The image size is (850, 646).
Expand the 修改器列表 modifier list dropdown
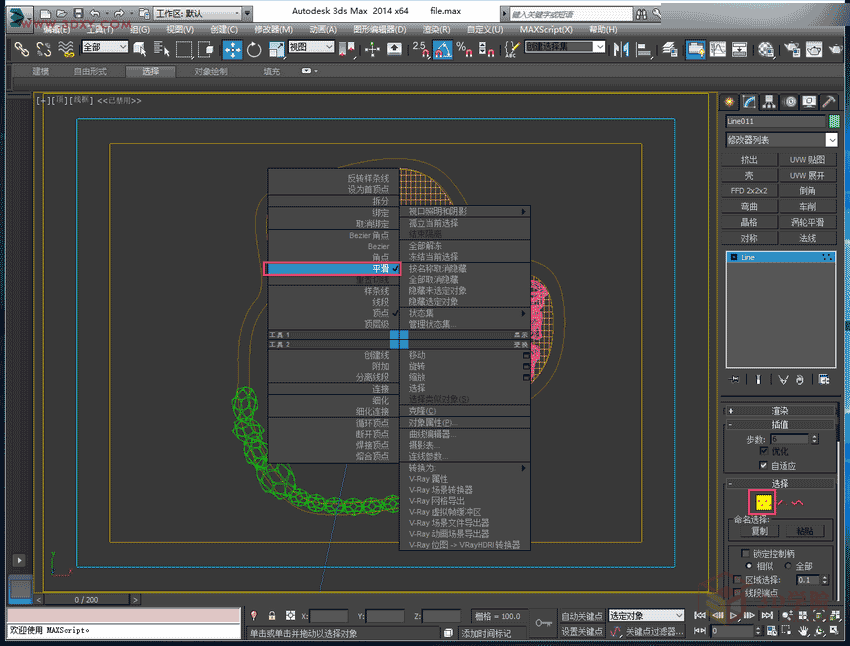[x=831, y=140]
